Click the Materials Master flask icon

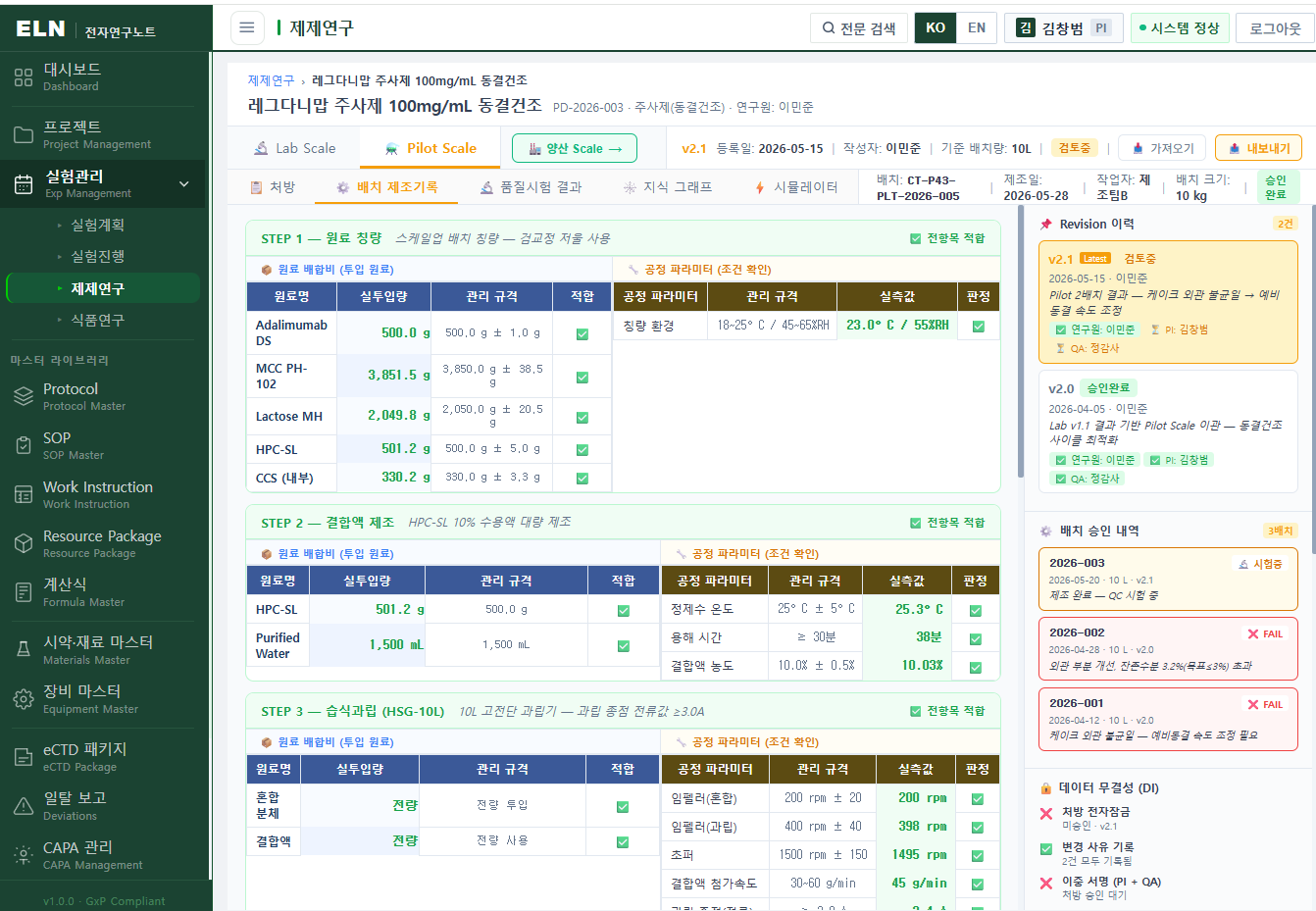point(24,650)
